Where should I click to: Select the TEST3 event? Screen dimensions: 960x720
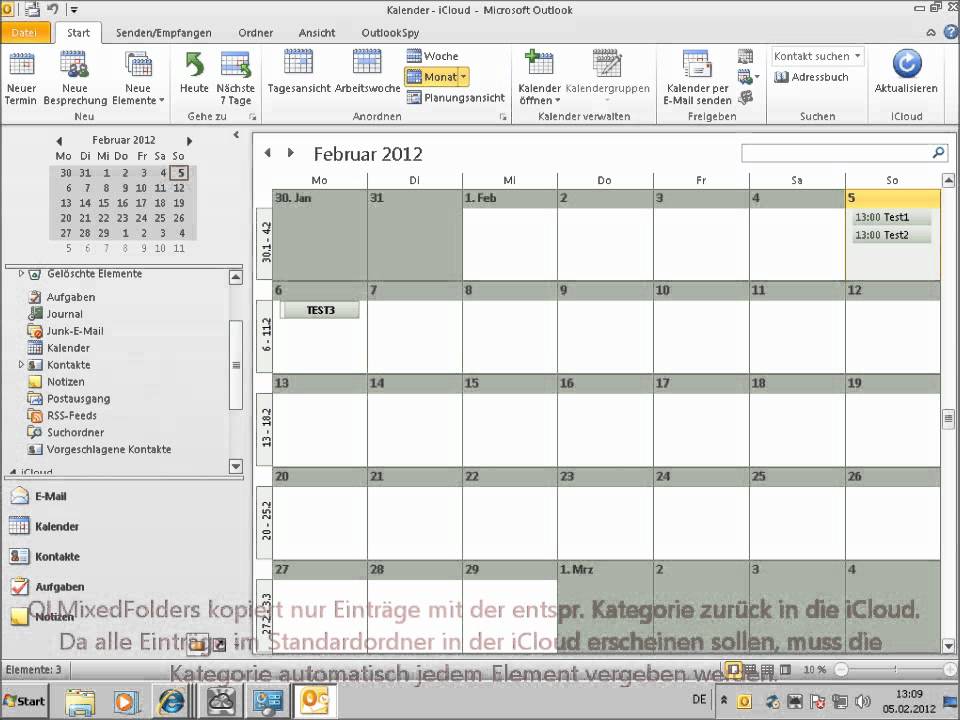pyautogui.click(x=320, y=310)
